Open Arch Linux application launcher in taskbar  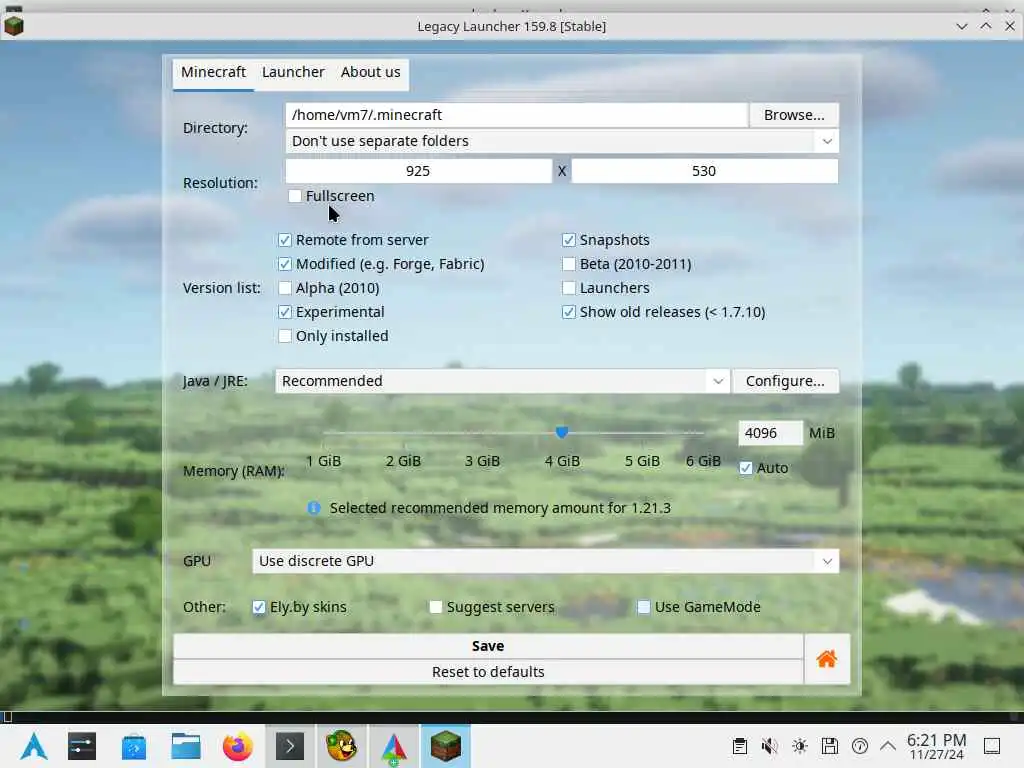tap(34, 746)
